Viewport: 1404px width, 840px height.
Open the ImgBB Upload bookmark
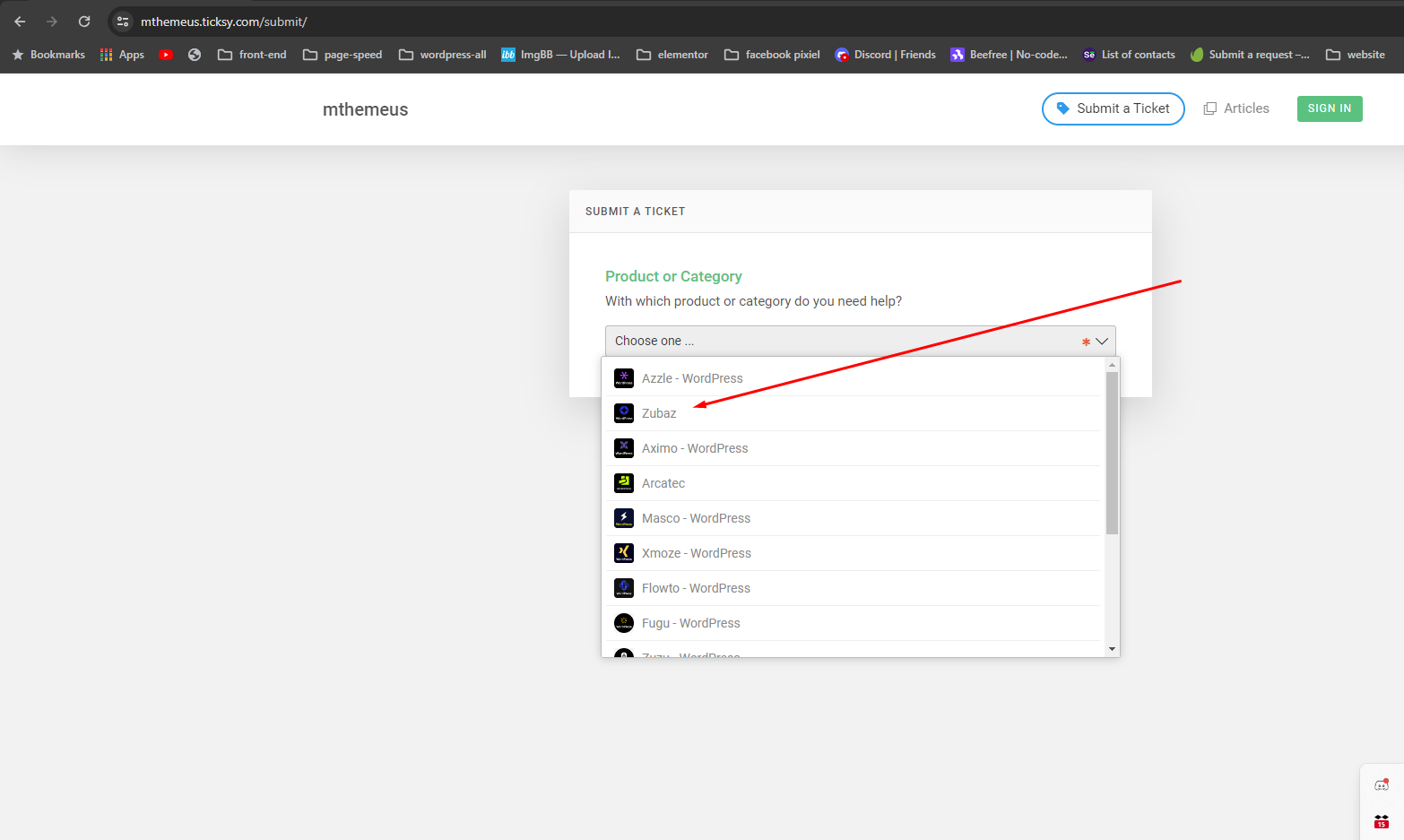(560, 55)
